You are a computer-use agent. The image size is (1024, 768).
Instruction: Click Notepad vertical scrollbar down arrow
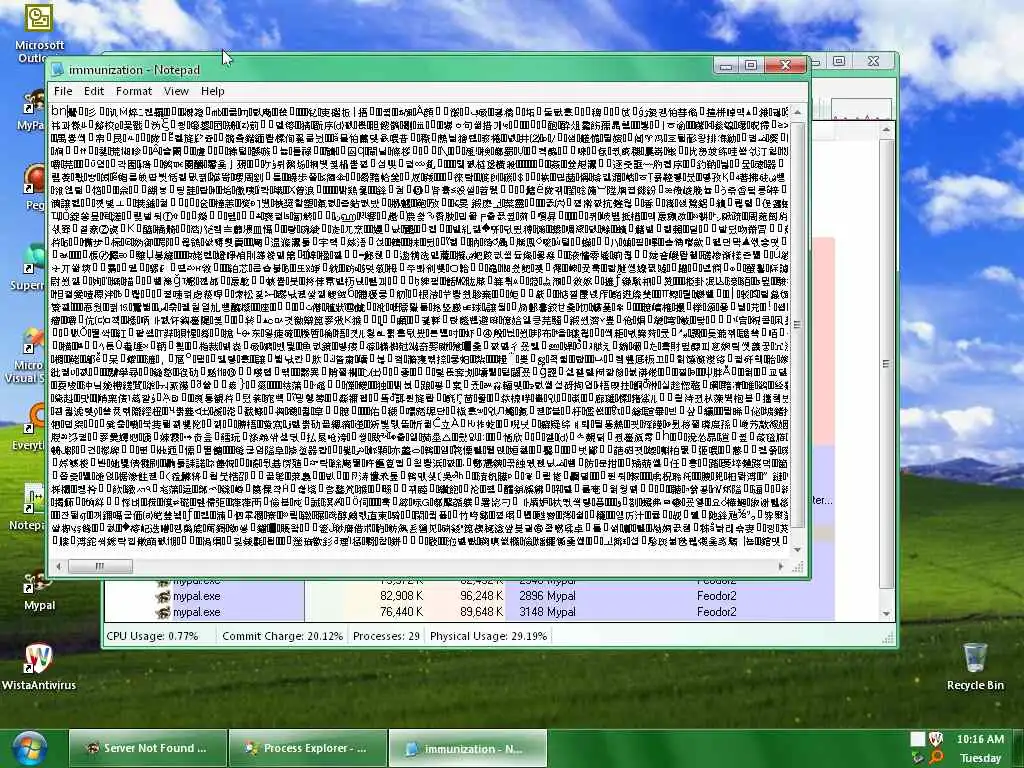tap(797, 550)
